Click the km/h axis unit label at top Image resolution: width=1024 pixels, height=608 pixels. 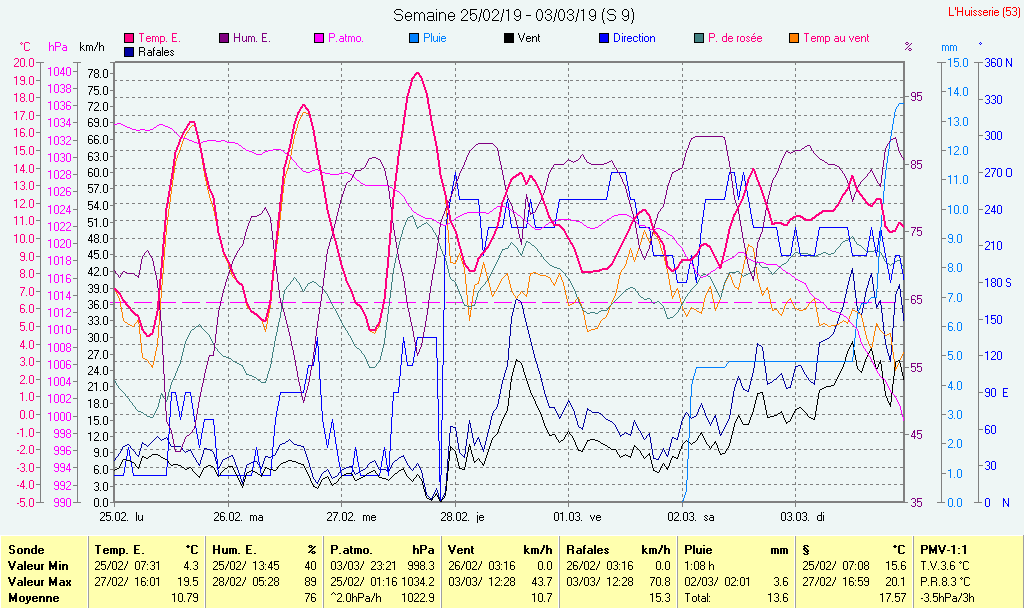coord(92,47)
